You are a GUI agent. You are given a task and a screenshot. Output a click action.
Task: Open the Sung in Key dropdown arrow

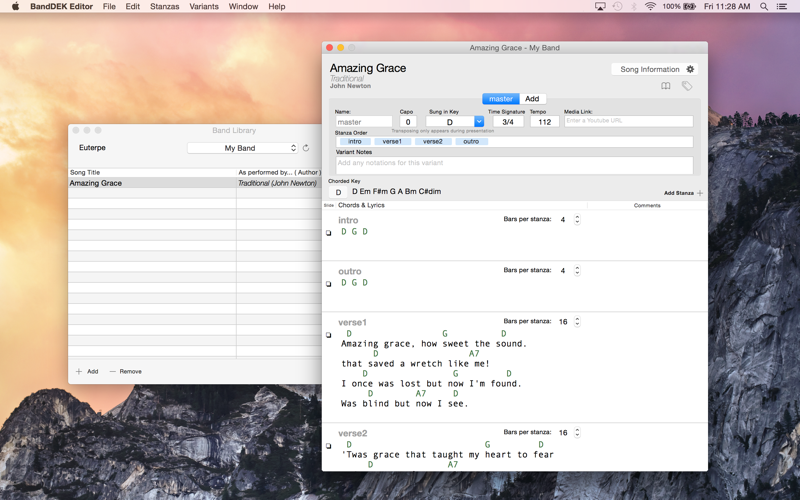[x=479, y=121]
